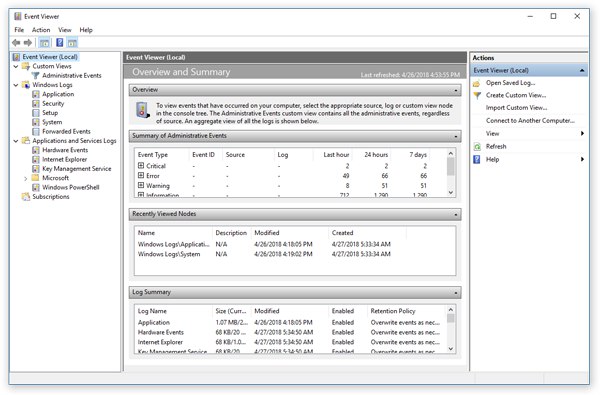Click the Back arrow toolbar icon

point(16,42)
